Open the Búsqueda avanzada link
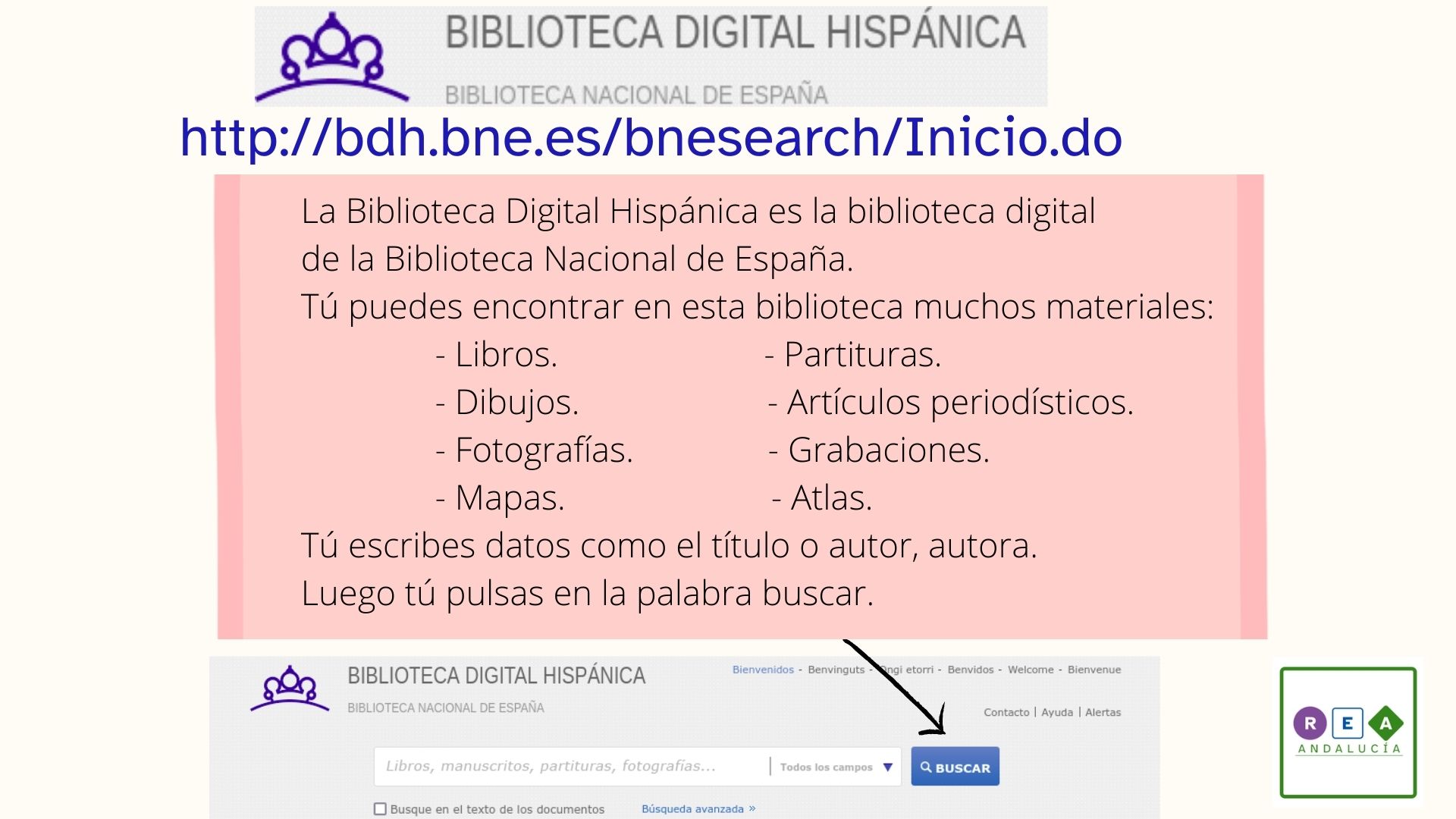Viewport: 1456px width, 819px height. point(698,809)
